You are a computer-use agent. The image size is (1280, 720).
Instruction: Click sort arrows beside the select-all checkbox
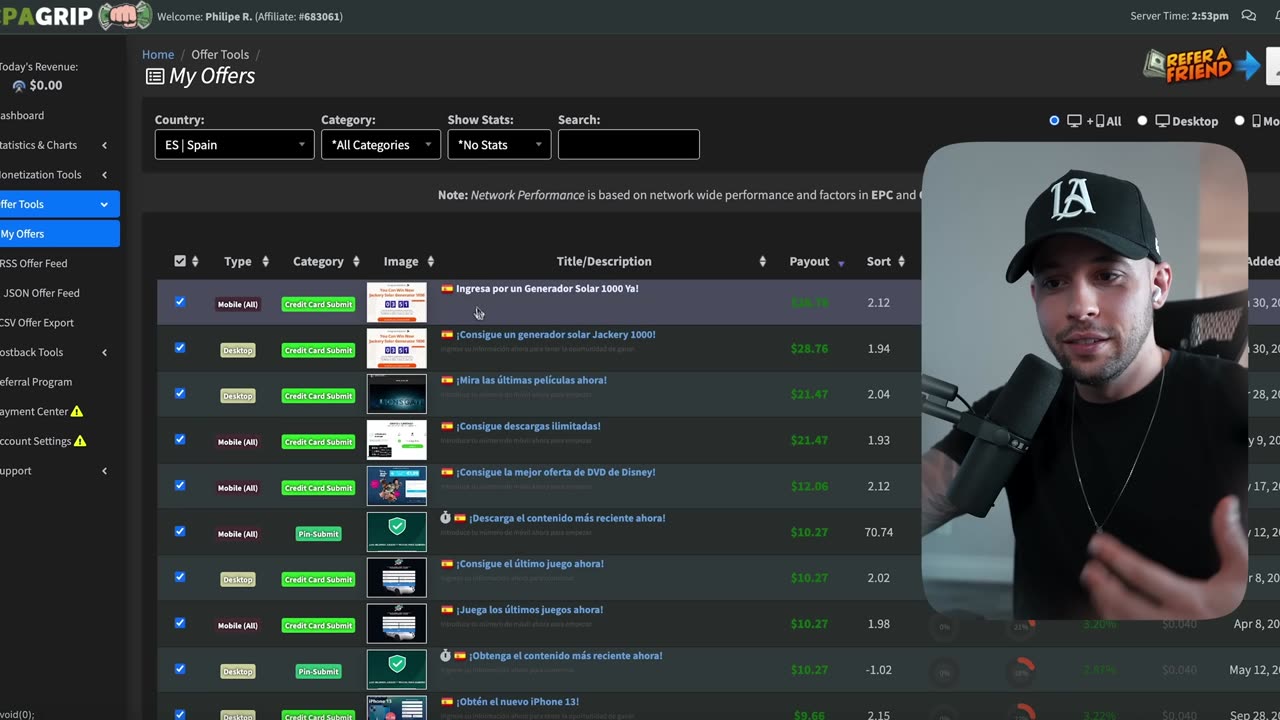195,262
